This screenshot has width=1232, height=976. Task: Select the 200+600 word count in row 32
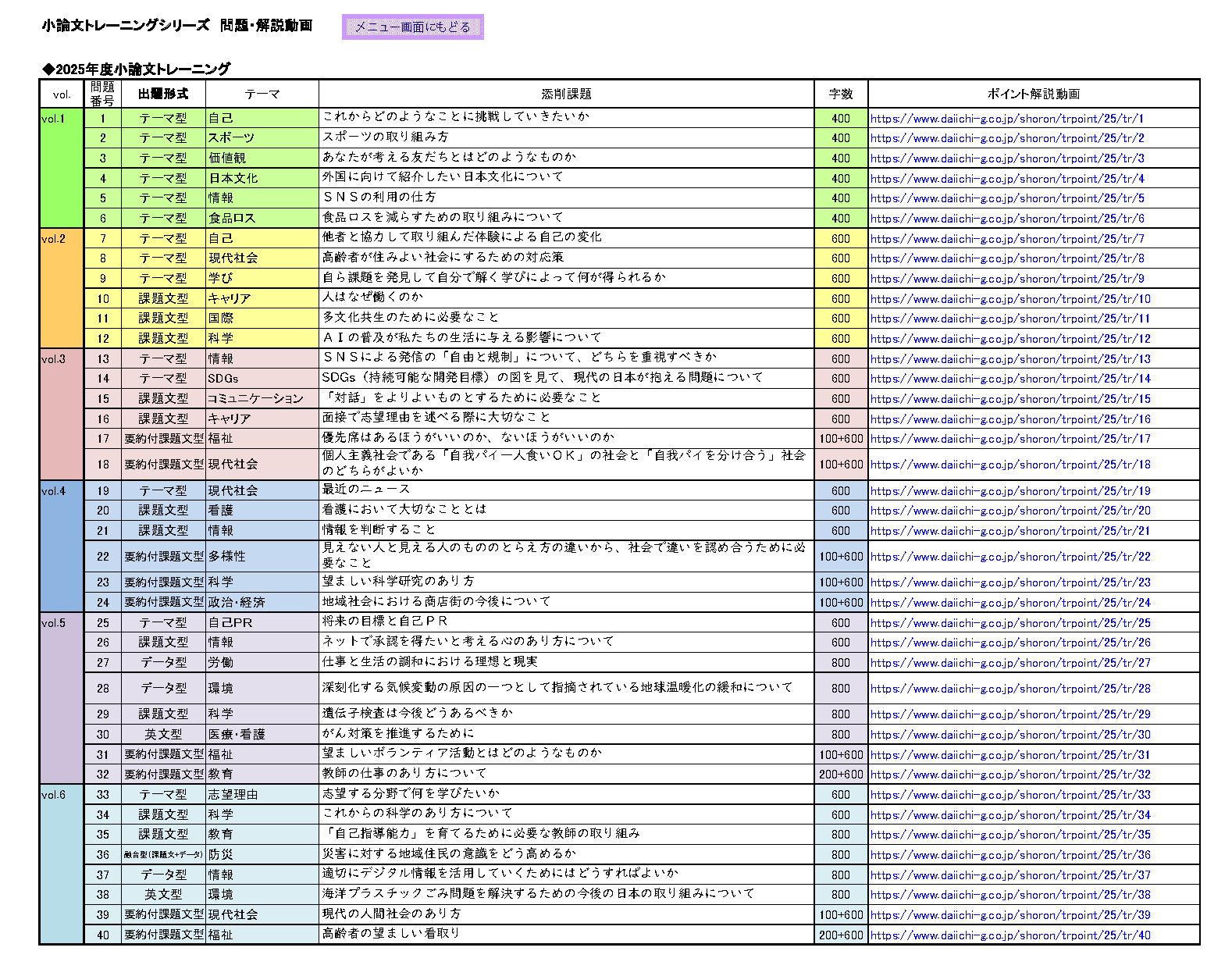click(x=841, y=775)
